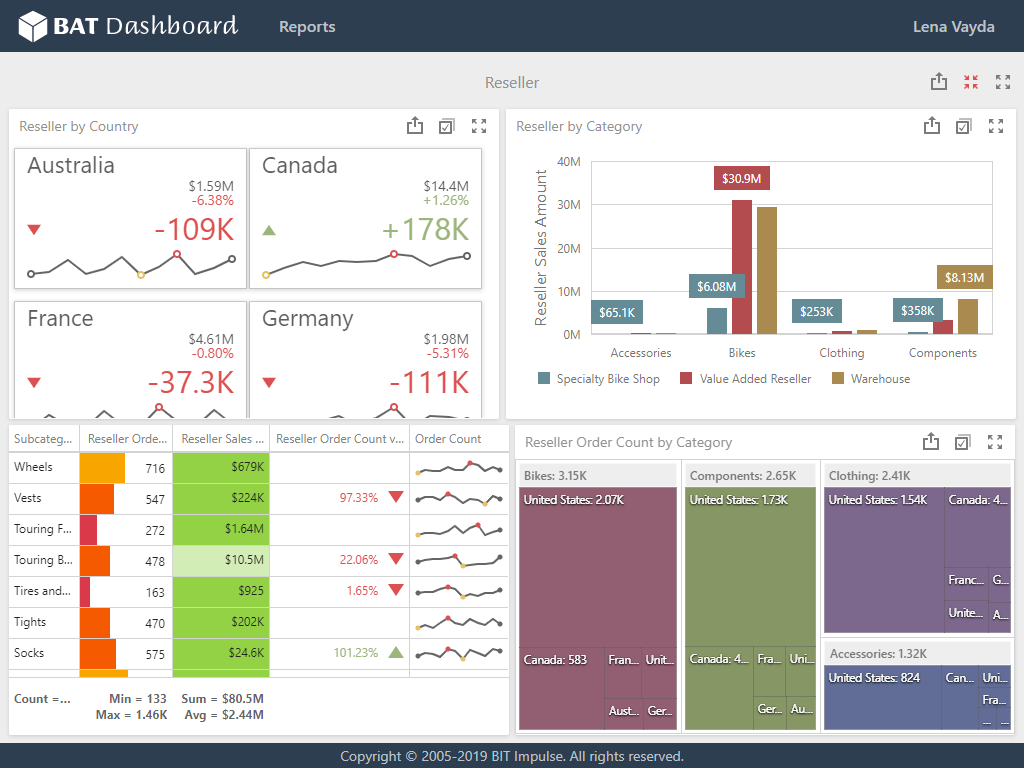Maximize the Reseller Order Count treemap panel
This screenshot has height=768, width=1024.
pos(995,442)
